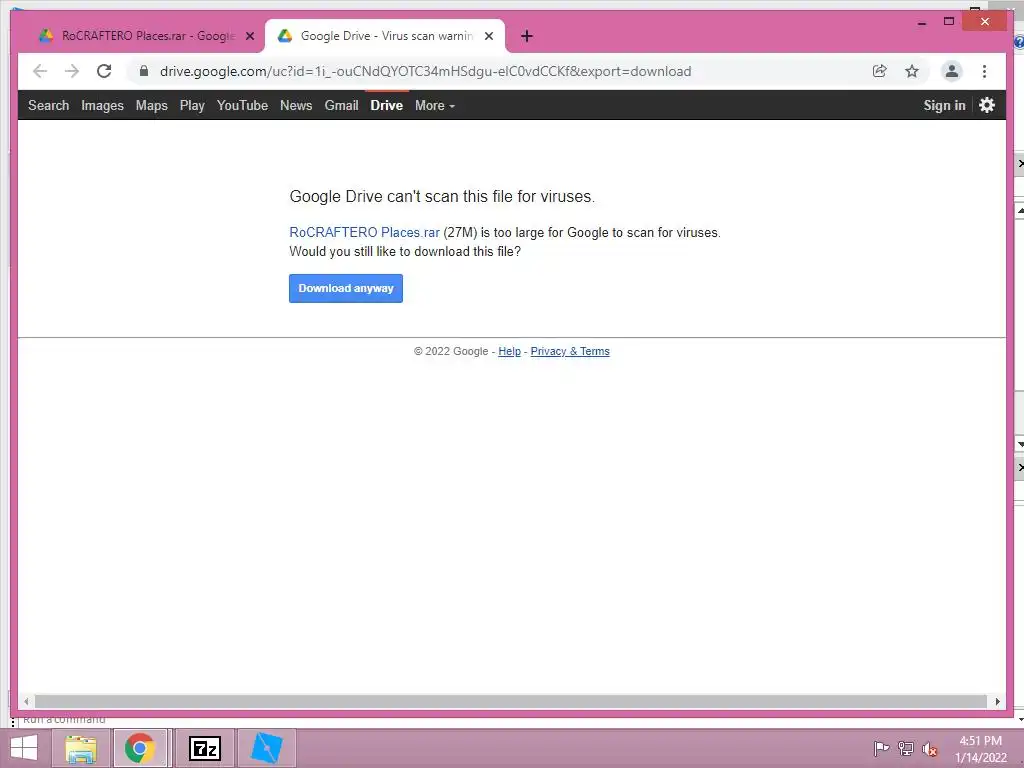Viewport: 1024px width, 768px height.
Task: Click the network tray icon
Action: click(x=906, y=748)
